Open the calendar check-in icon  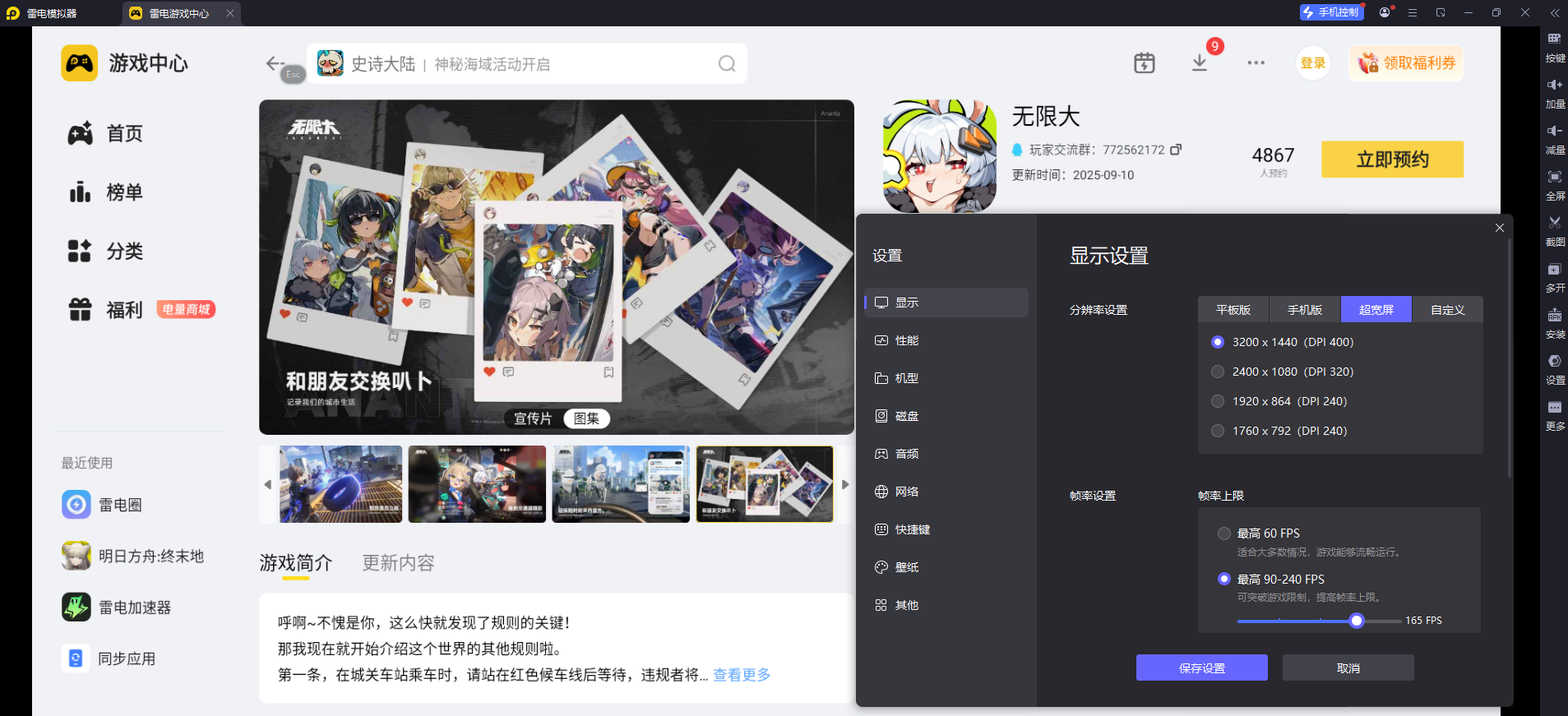[x=1144, y=63]
